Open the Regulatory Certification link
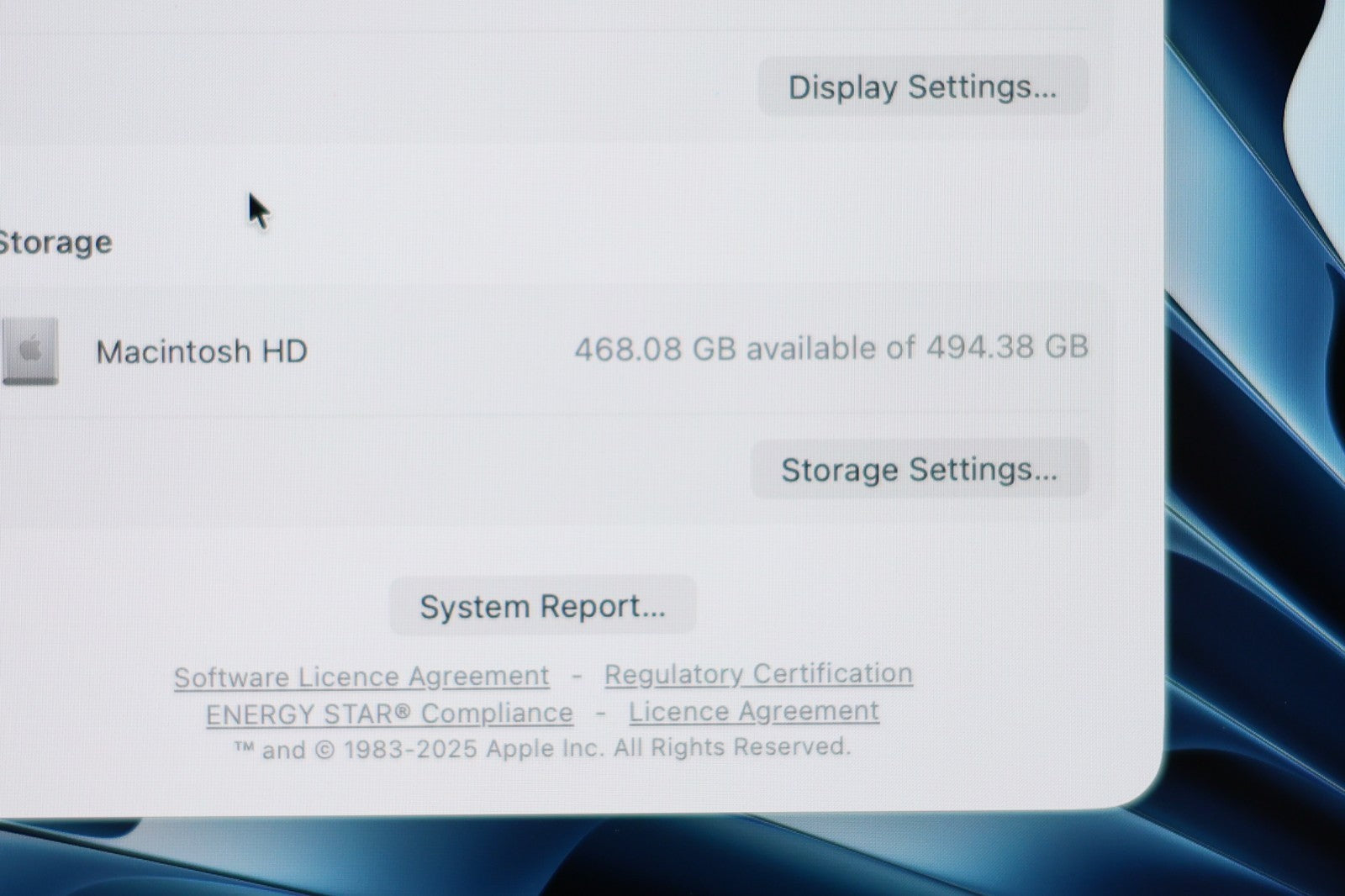 (758, 674)
